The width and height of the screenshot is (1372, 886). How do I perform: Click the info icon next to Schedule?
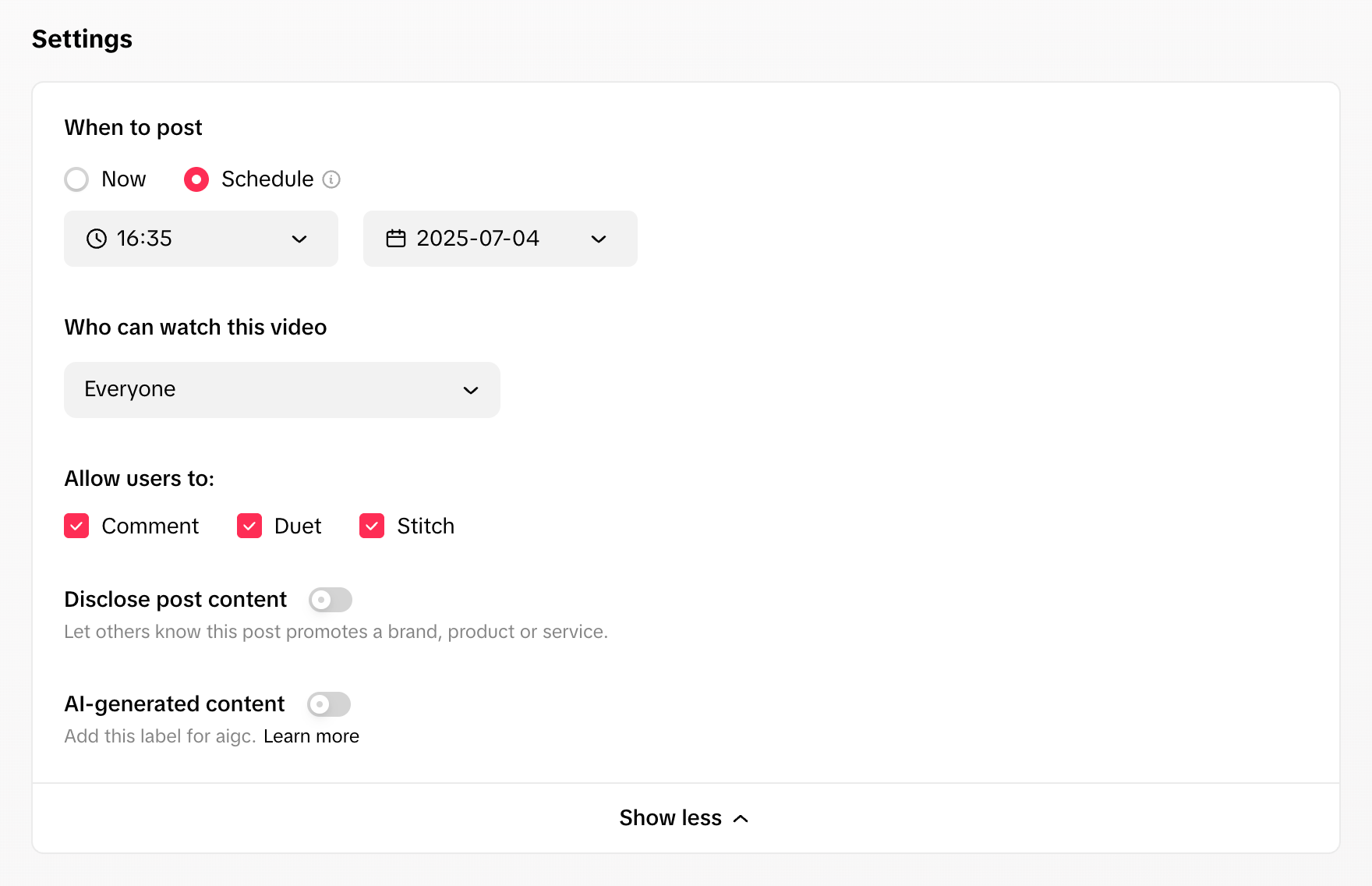click(x=333, y=179)
